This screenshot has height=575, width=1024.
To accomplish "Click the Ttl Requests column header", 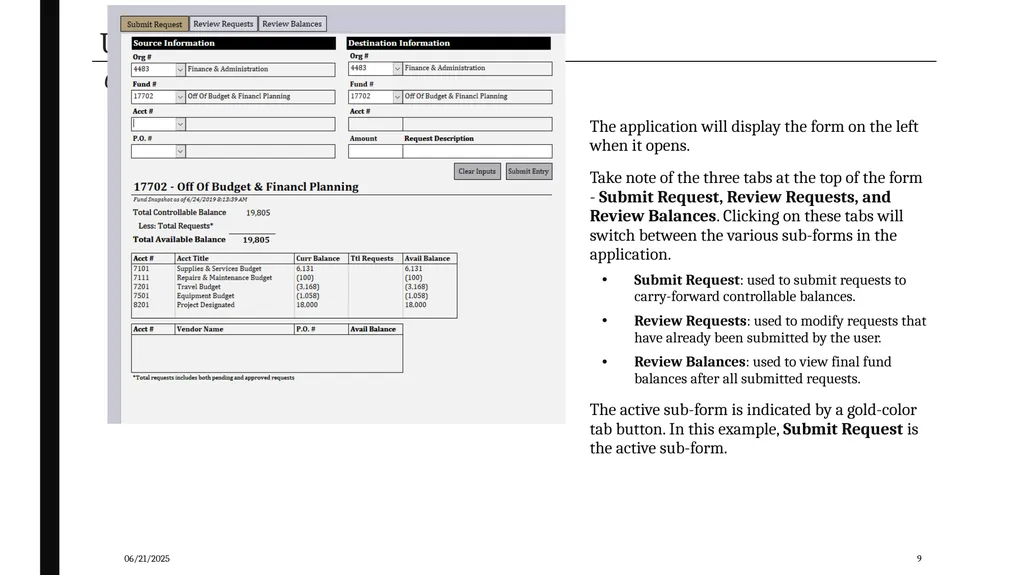I will pos(376,259).
